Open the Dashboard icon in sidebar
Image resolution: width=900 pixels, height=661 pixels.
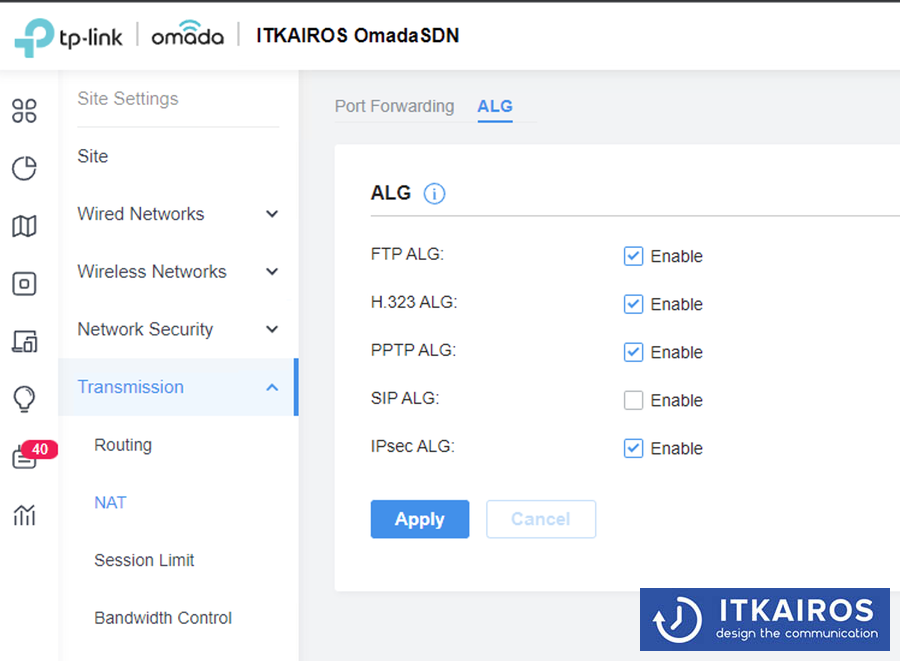tap(24, 111)
